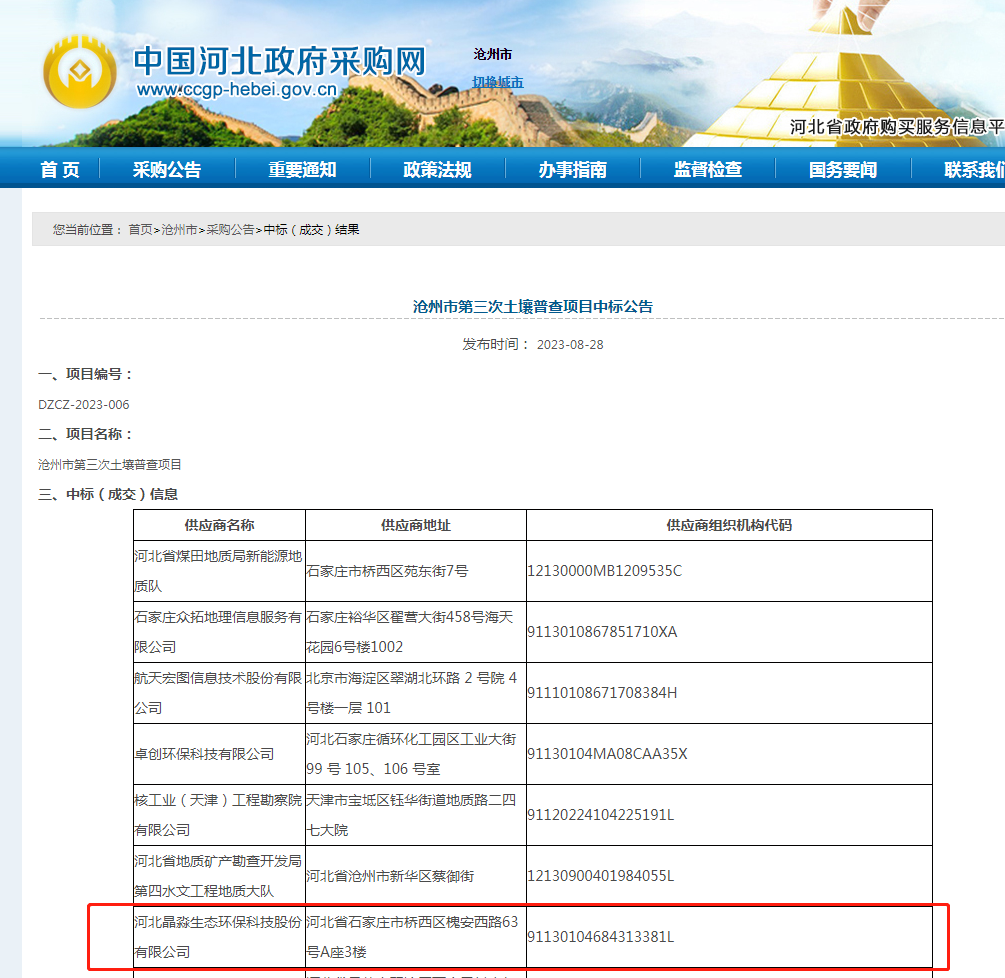1005x978 pixels.
Task: Click the supplier cell 河北省煤田地质局新能源地质队
Action: [219, 570]
